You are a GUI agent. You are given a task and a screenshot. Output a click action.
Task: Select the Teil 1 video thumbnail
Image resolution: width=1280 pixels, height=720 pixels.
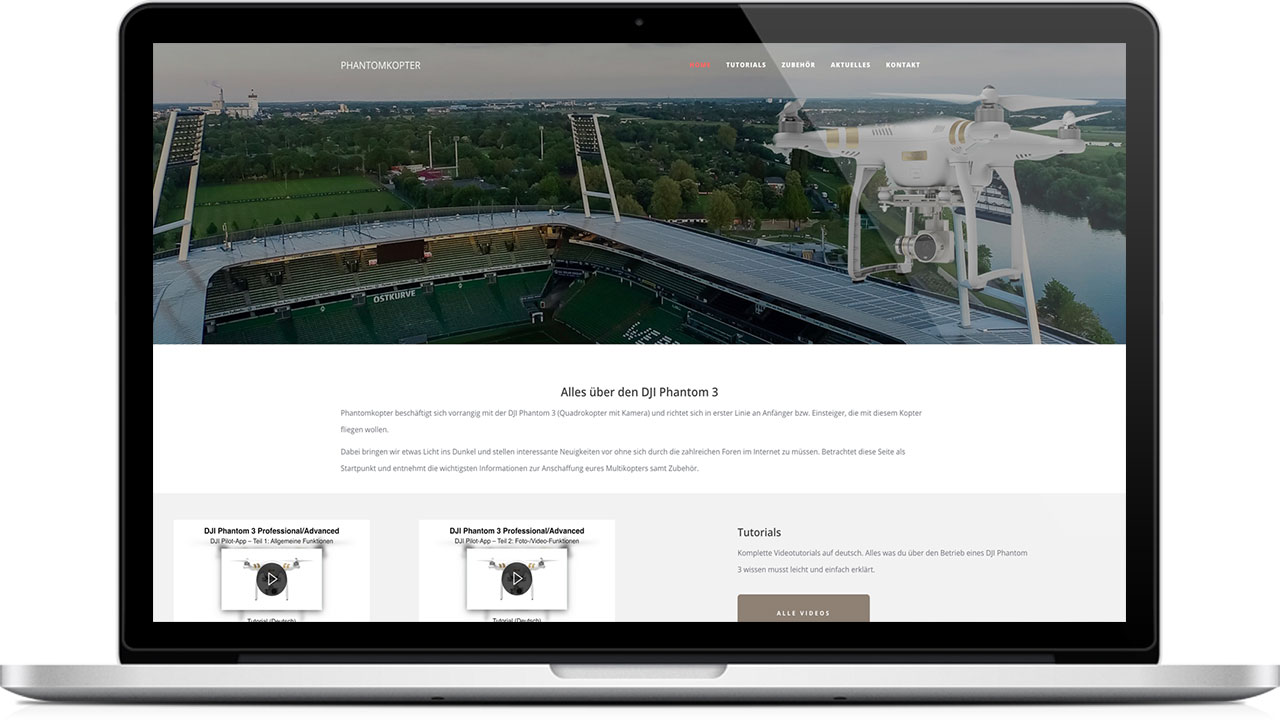(271, 577)
